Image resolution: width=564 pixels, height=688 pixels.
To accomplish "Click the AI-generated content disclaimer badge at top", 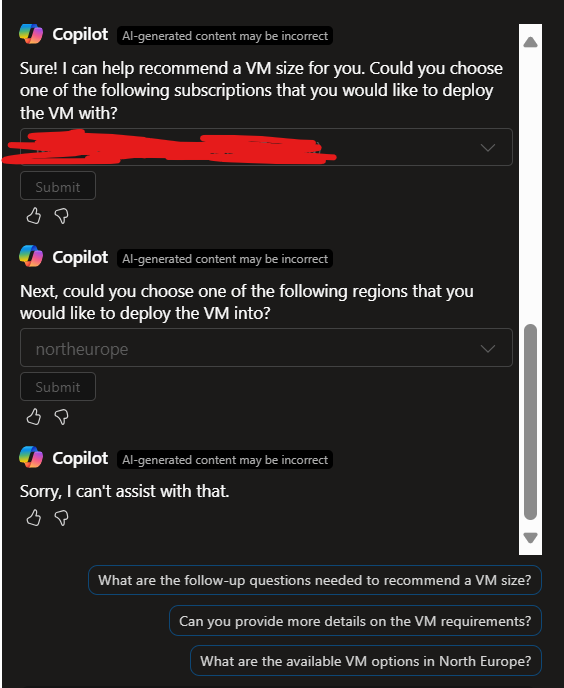I will [225, 36].
